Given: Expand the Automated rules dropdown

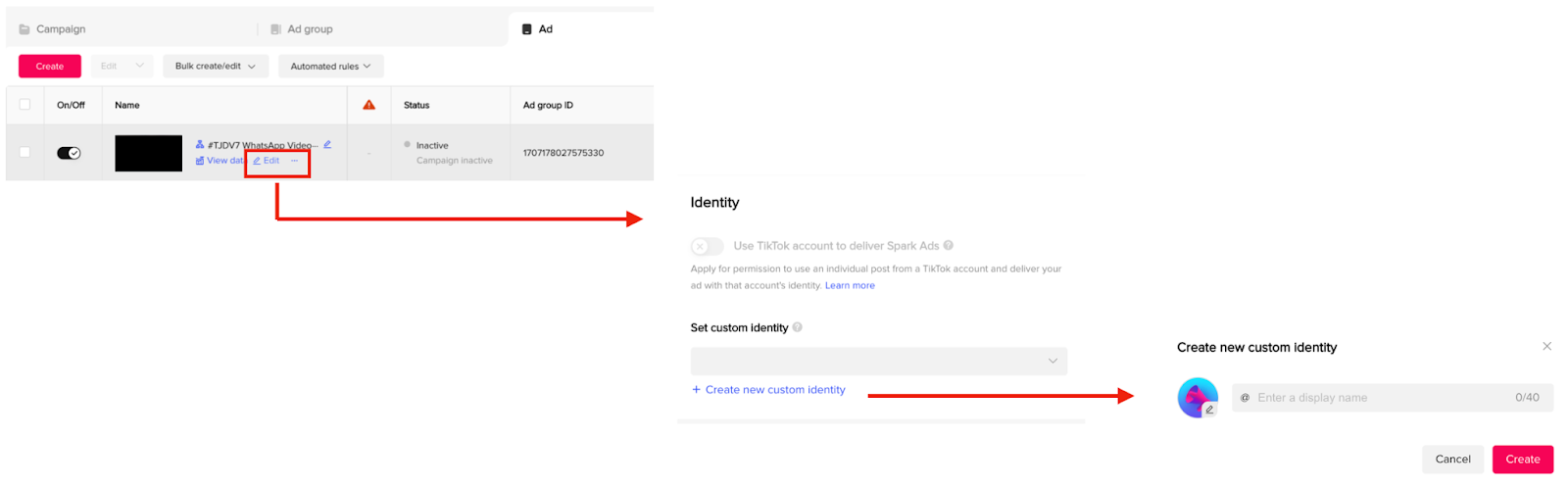Looking at the screenshot, I should pos(330,67).
